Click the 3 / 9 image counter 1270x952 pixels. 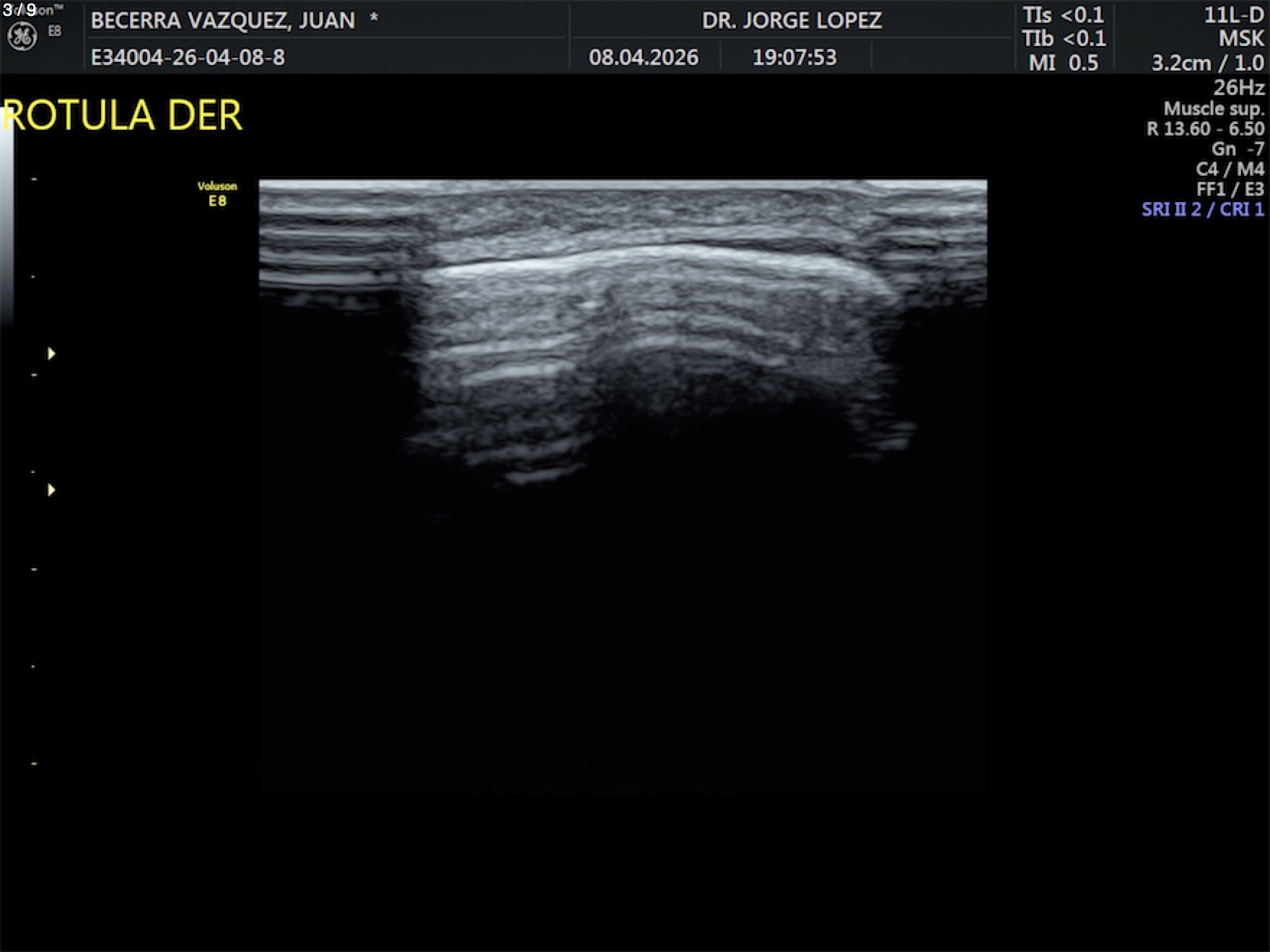19,10
